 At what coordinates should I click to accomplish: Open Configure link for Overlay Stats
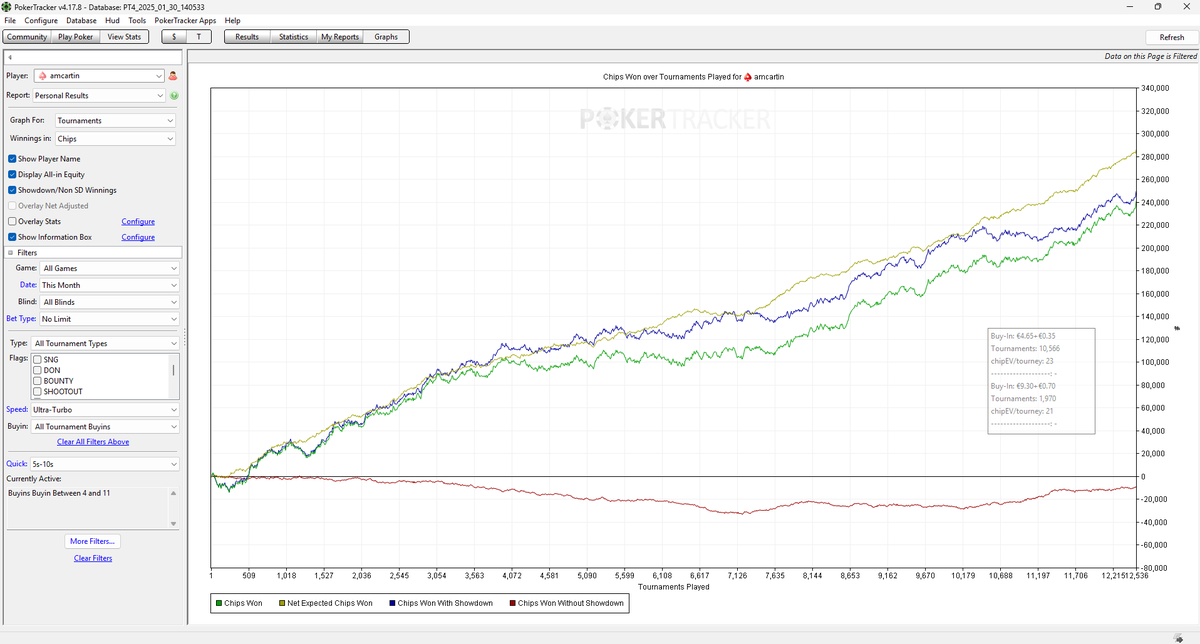138,221
